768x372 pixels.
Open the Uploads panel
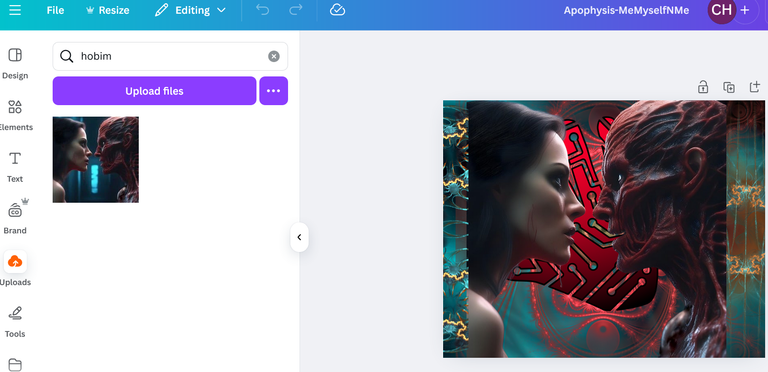(x=15, y=270)
